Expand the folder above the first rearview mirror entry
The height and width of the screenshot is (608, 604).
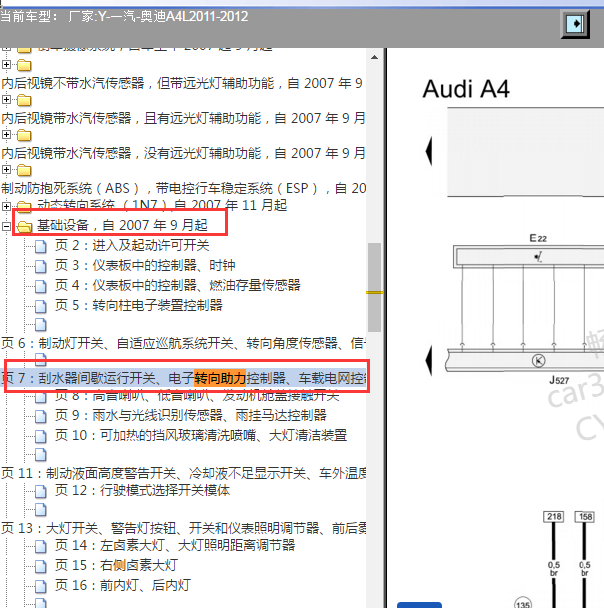6,64
